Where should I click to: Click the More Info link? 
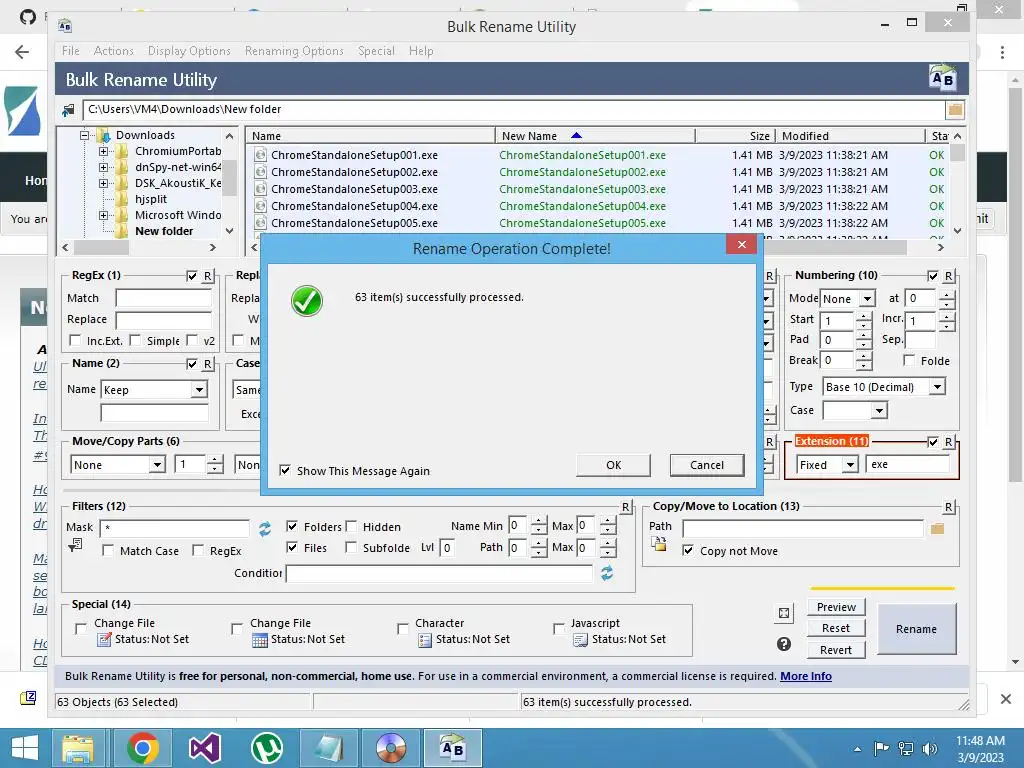click(x=806, y=676)
